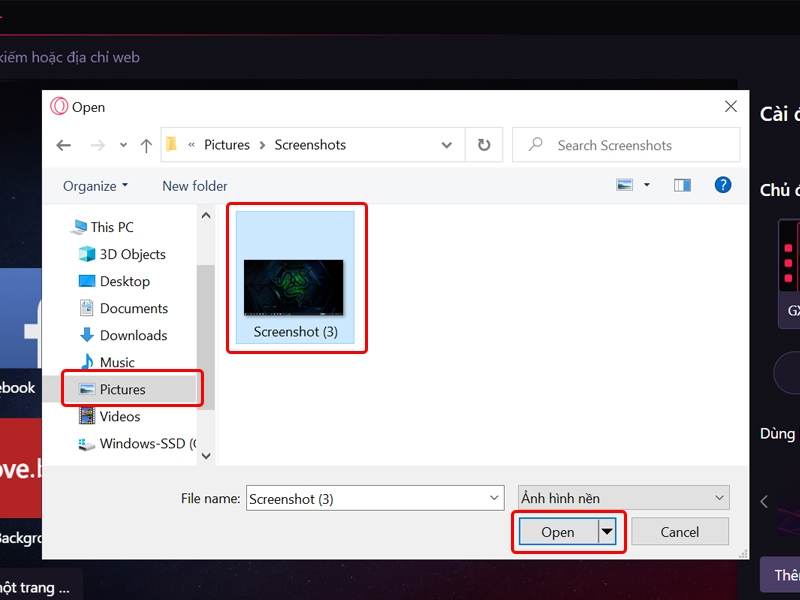Click the browser address bar search field
800x600 pixels.
pyautogui.click(x=69, y=57)
